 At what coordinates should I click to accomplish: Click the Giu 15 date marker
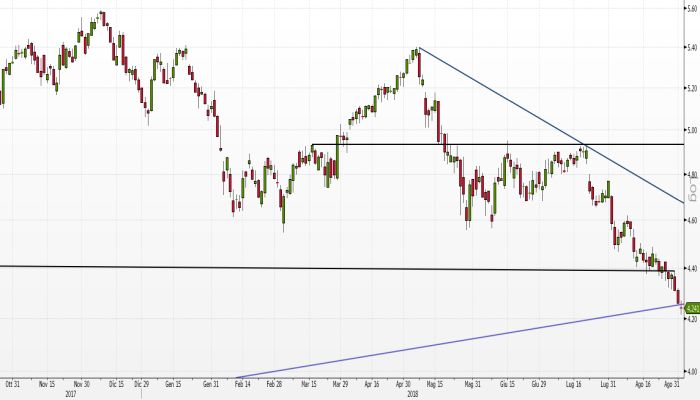pyautogui.click(x=507, y=383)
